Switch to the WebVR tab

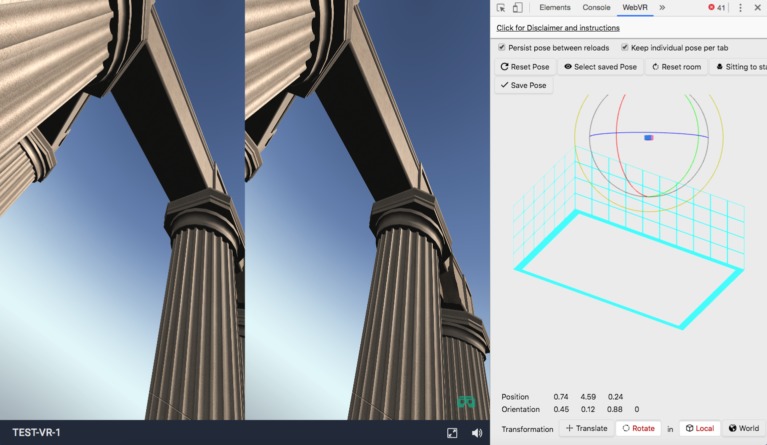(635, 8)
